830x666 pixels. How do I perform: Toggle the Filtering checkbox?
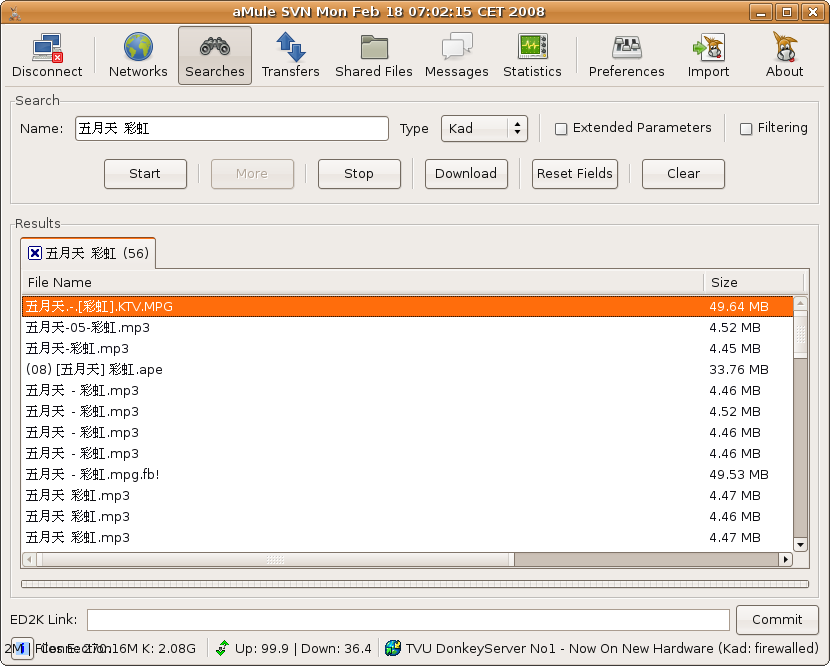[x=746, y=129]
